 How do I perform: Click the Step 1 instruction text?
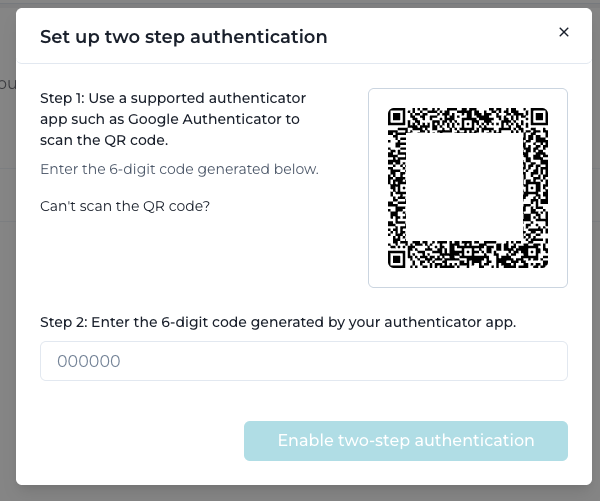(x=173, y=119)
